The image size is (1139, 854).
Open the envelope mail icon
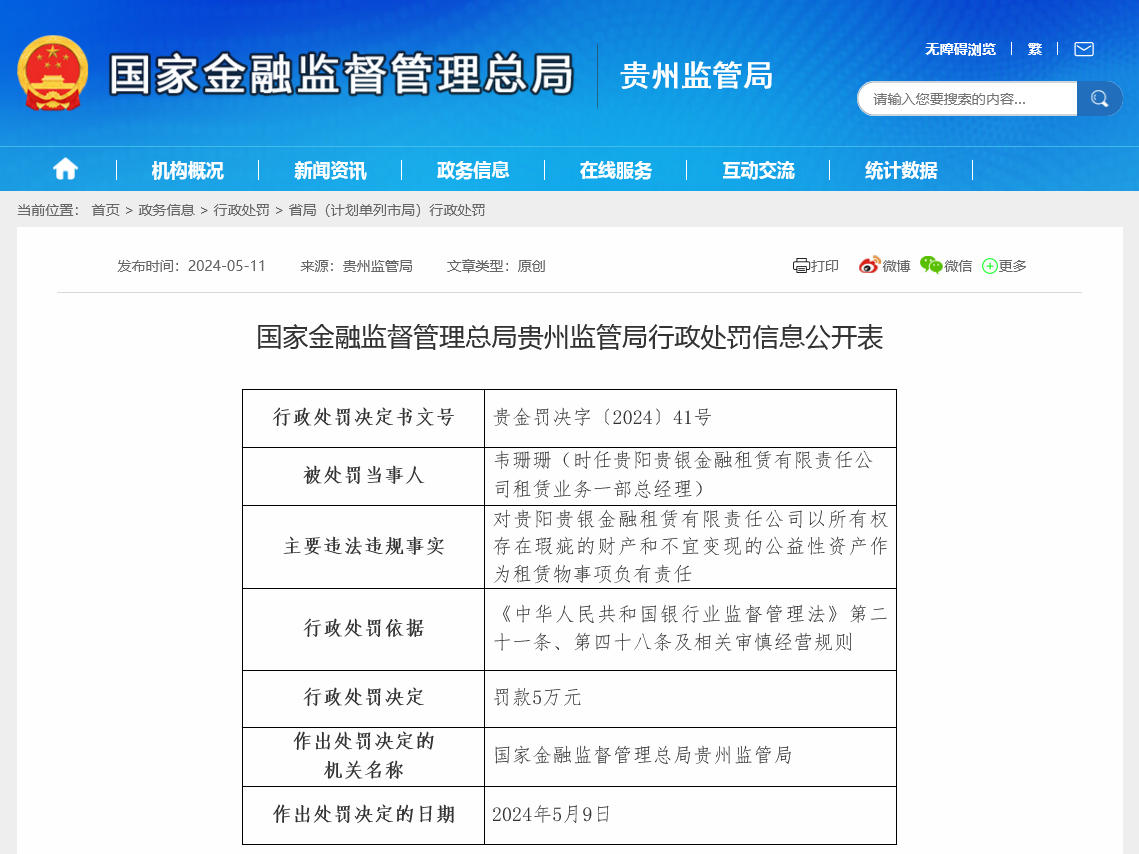pos(1084,49)
